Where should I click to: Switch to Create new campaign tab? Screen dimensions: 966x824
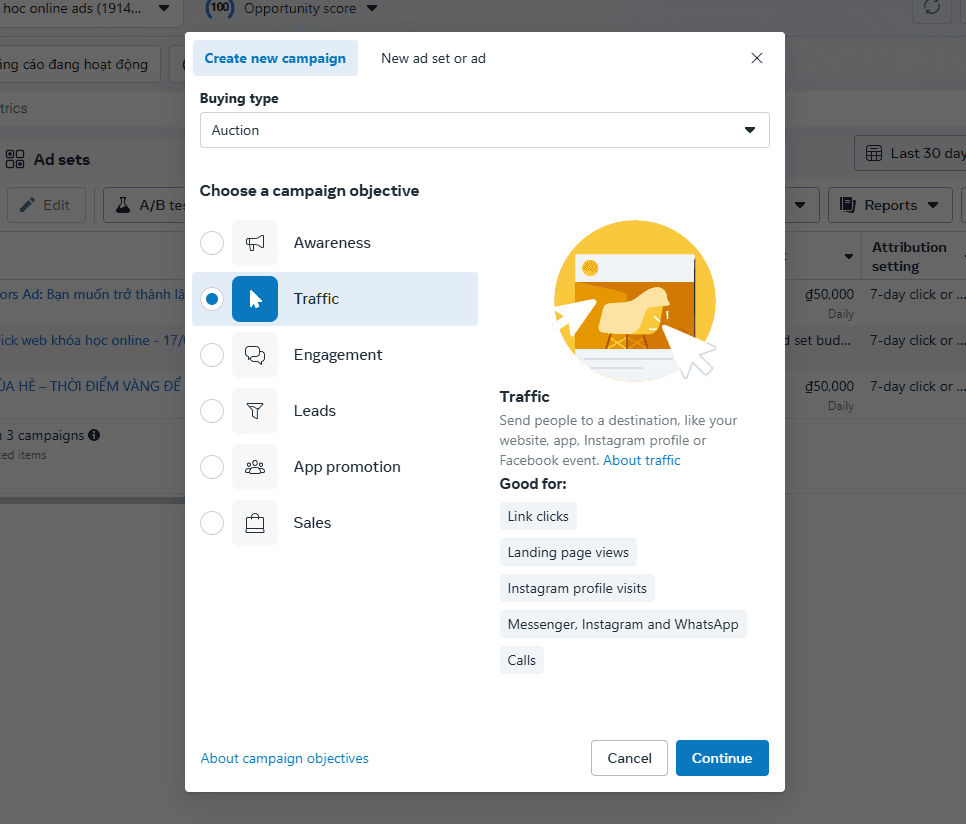[275, 58]
